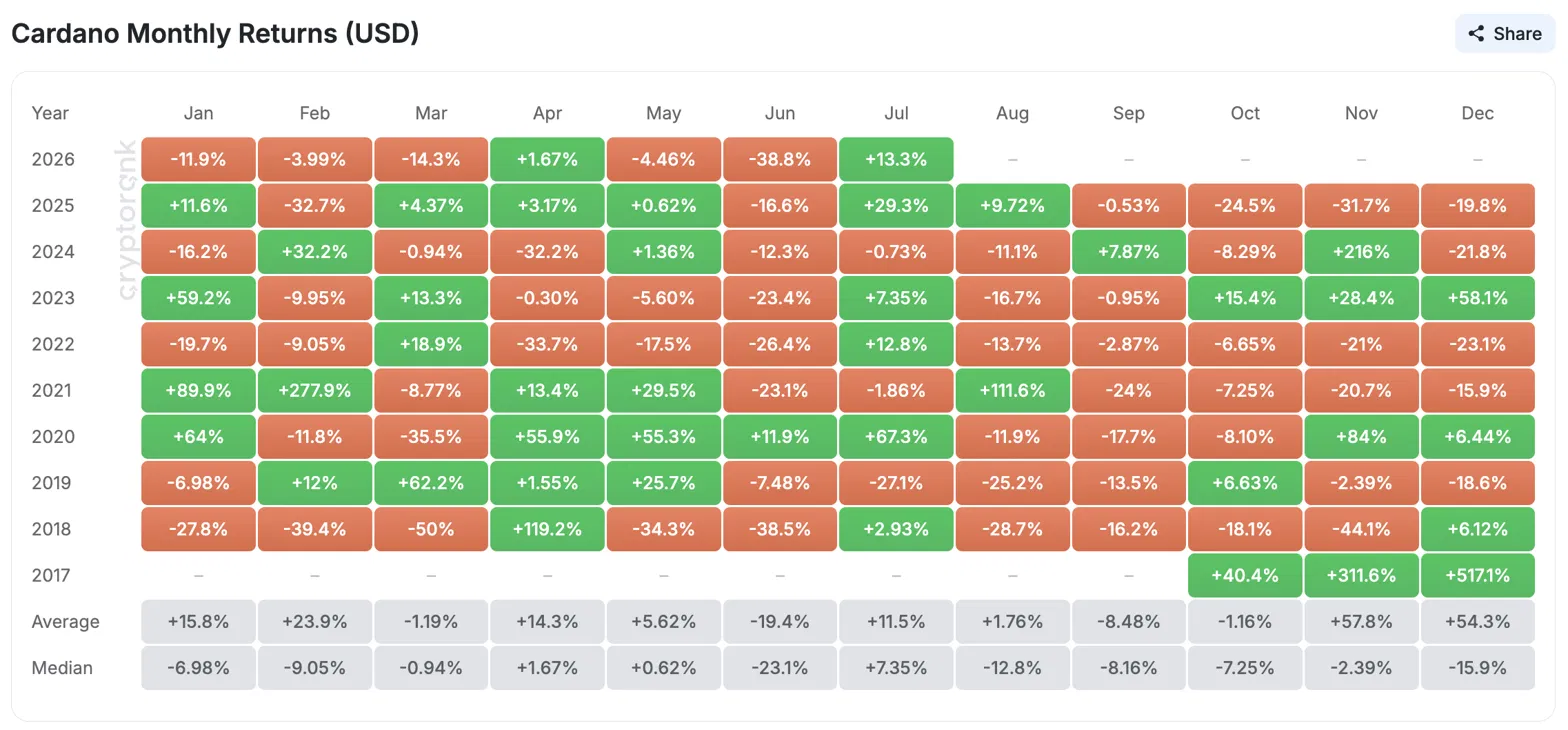Image resolution: width=1568 pixels, height=730 pixels.
Task: Click the 2026 June -38.8% cell
Action: [x=780, y=159]
